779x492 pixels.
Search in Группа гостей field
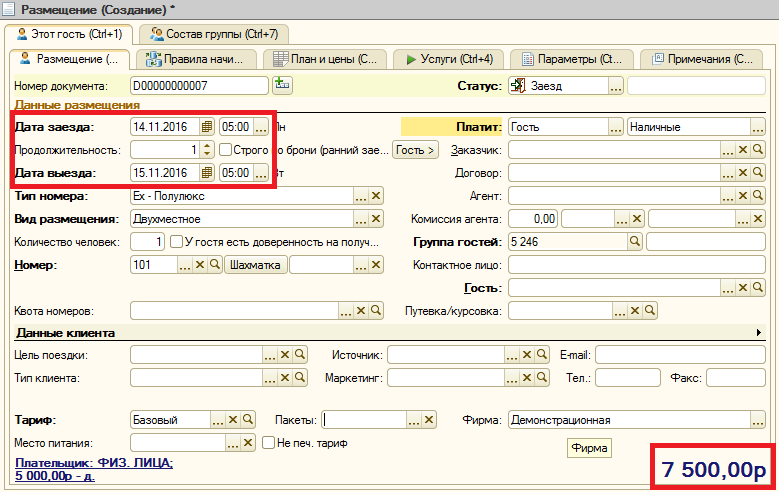pyautogui.click(x=634, y=242)
